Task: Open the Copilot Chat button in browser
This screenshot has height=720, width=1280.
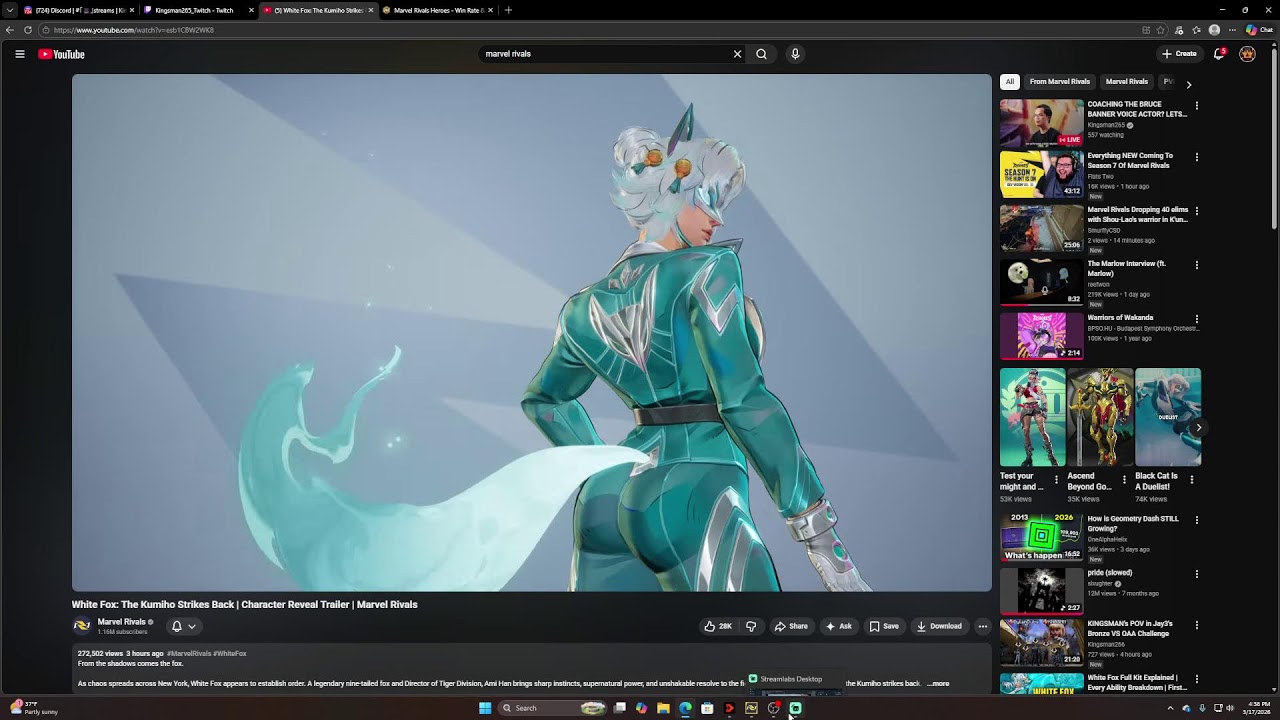Action: [1259, 30]
